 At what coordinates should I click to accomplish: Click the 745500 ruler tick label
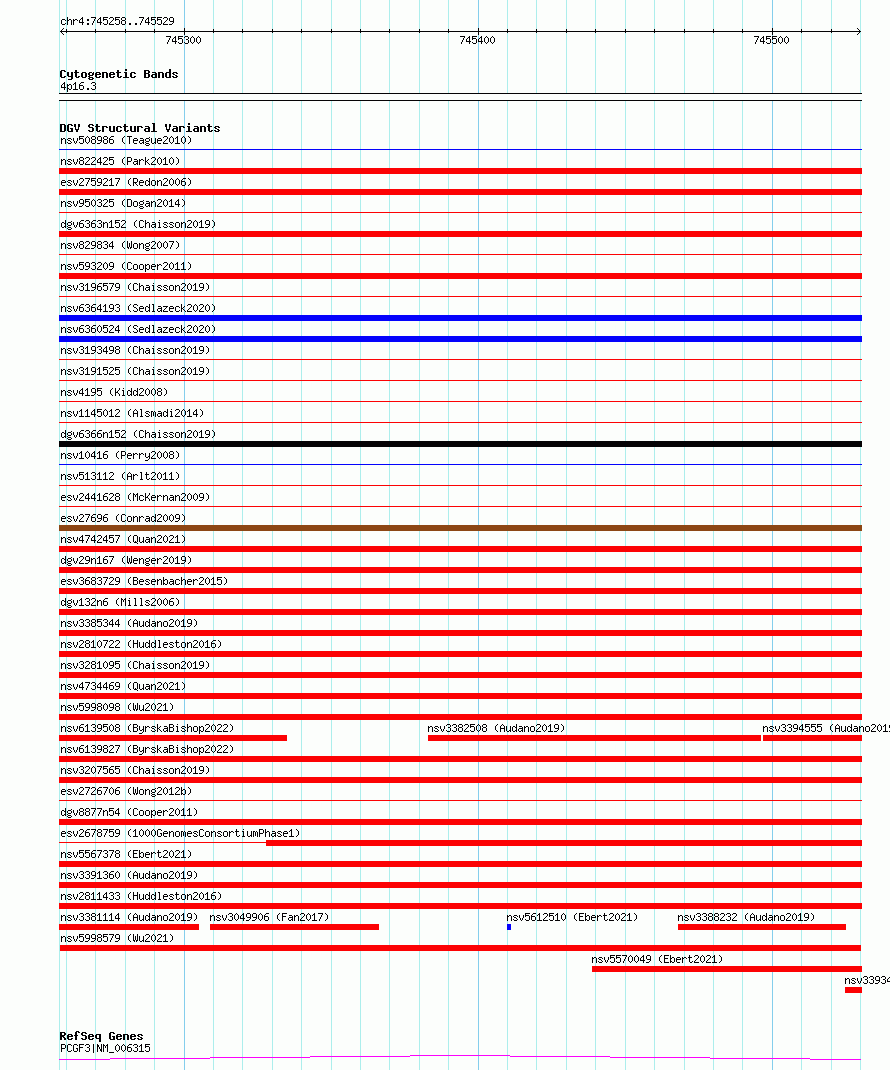pos(771,40)
